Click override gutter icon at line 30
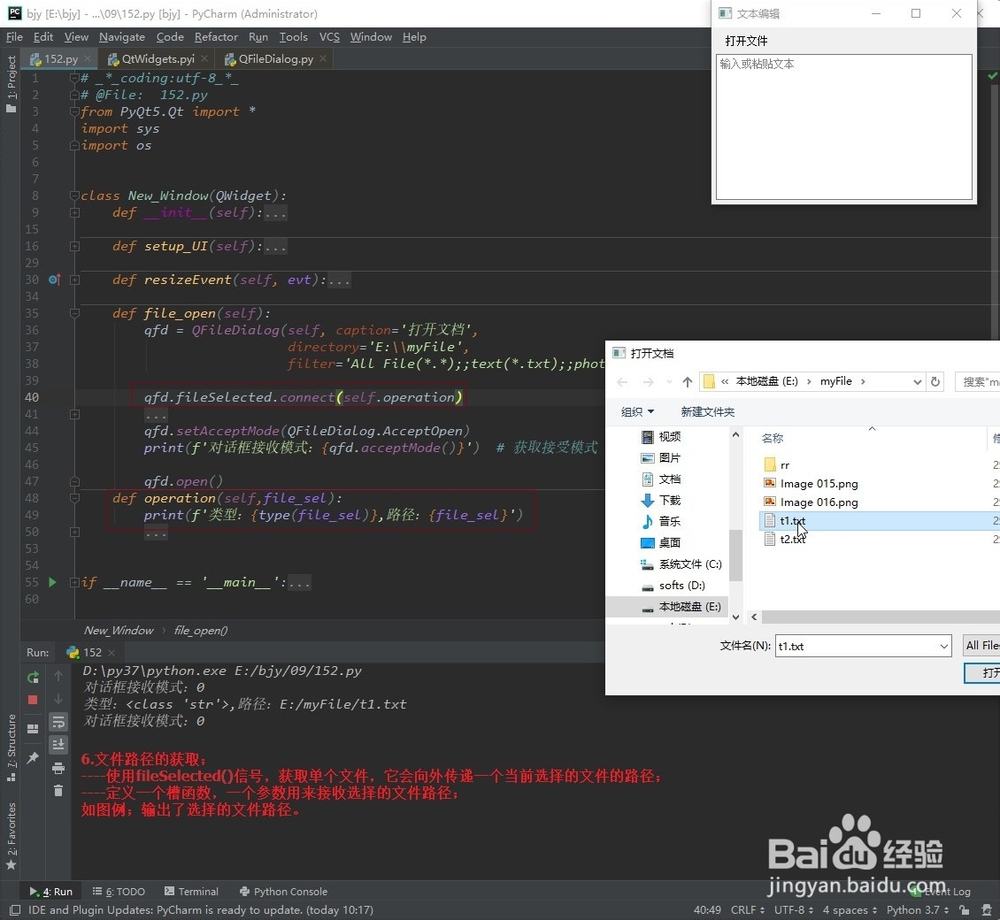Viewport: 1000px width, 920px height. click(54, 279)
